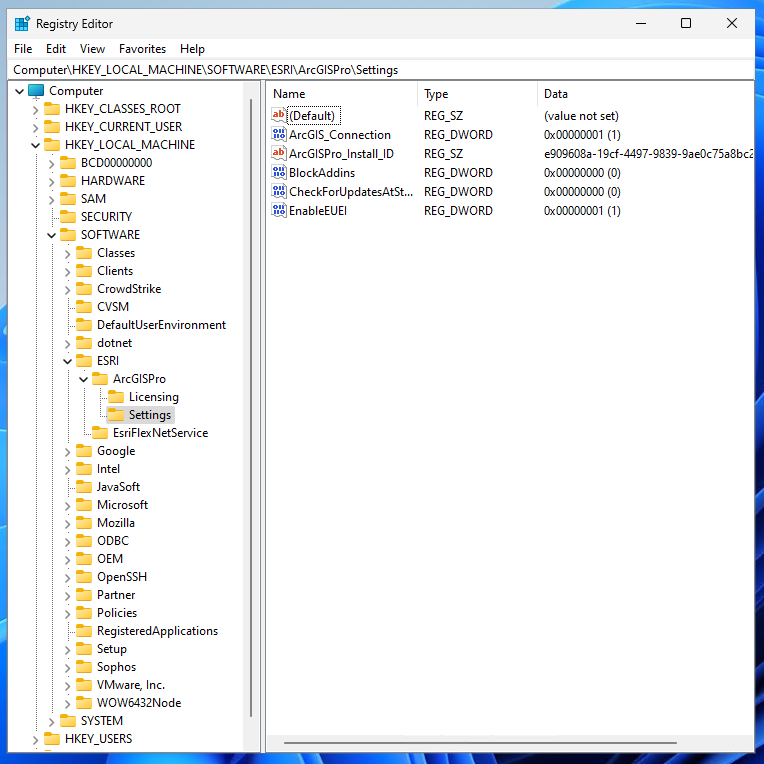This screenshot has width=764, height=764.
Task: Click REG_DWORD type of CheckForUpdatesAtSt... row
Action: [x=458, y=191]
